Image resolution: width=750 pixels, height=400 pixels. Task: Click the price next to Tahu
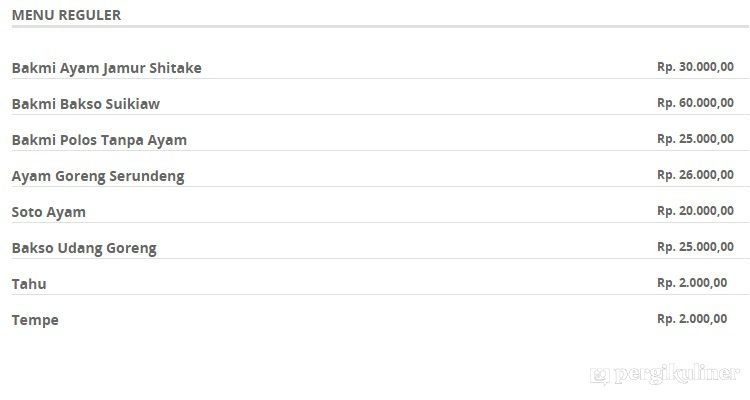pos(692,283)
